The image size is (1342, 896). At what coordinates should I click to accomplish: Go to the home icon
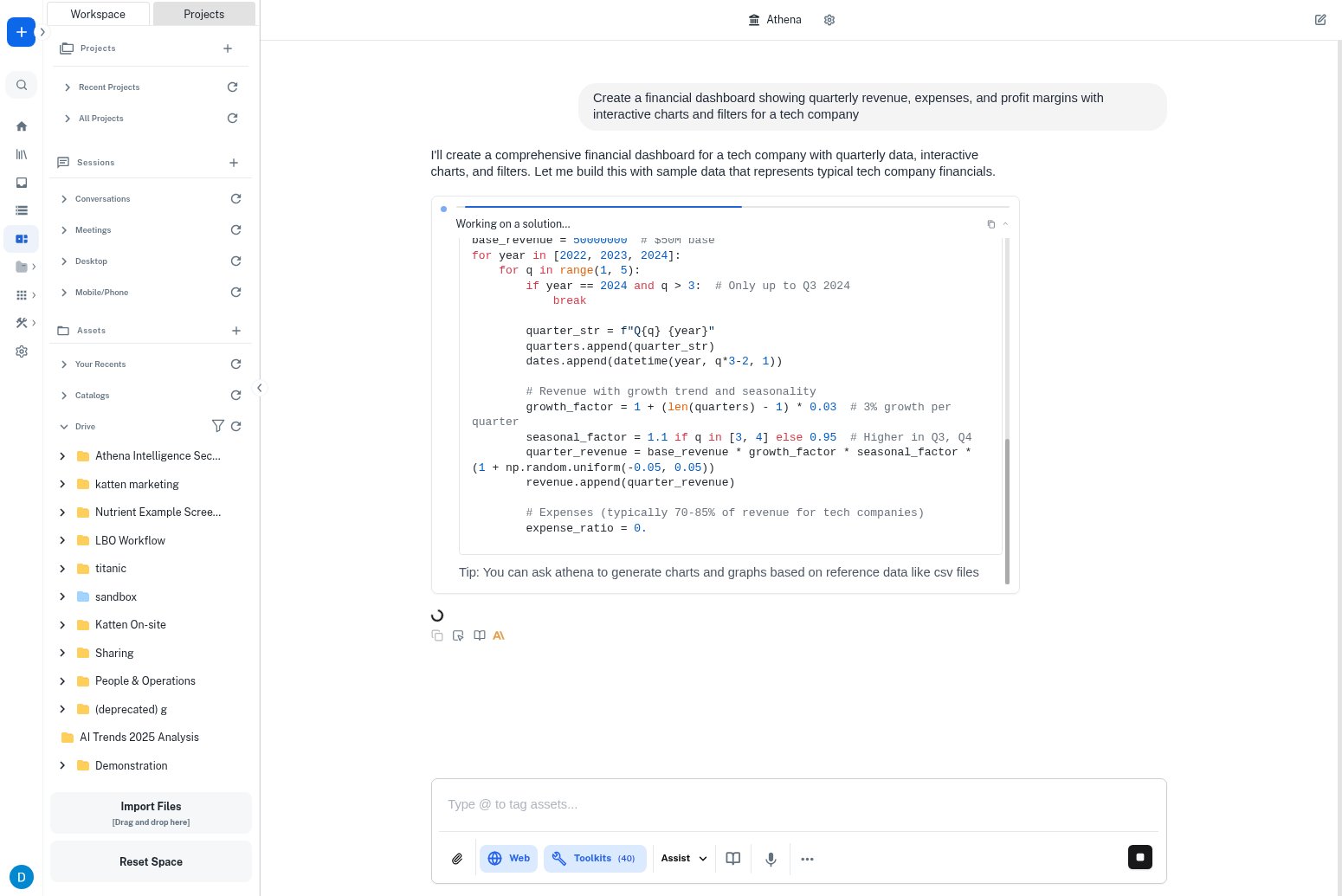(22, 126)
